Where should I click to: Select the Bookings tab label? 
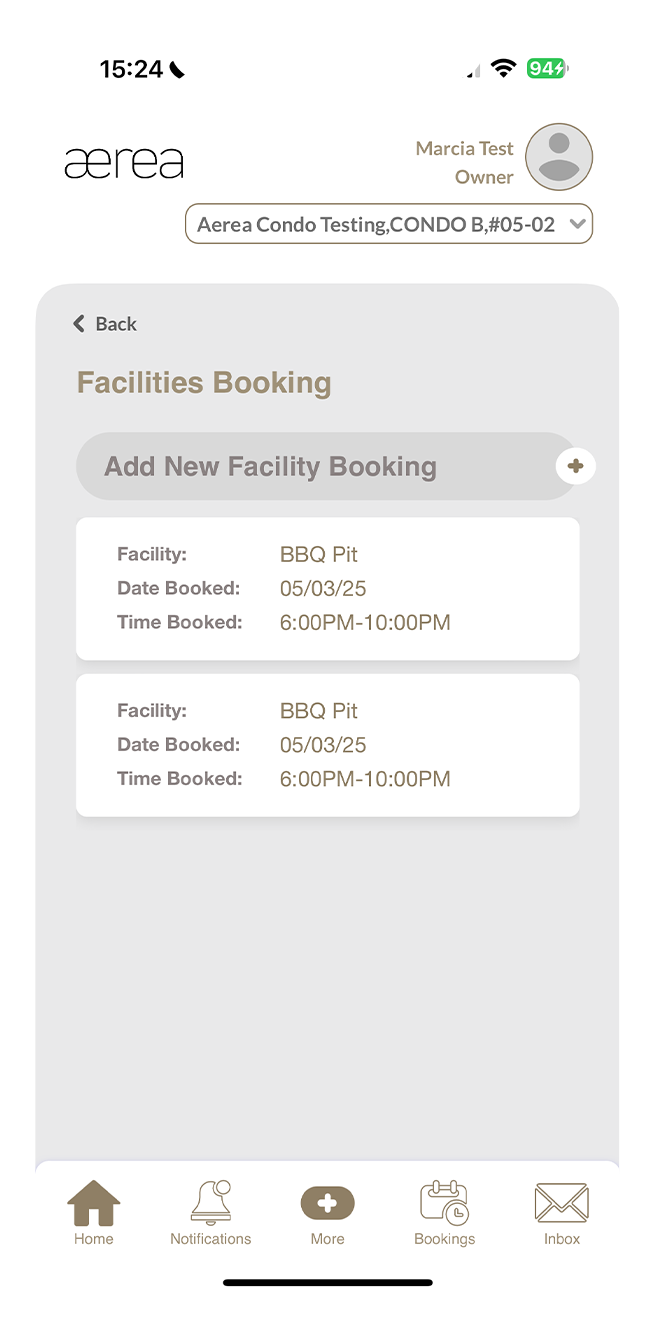click(444, 1239)
